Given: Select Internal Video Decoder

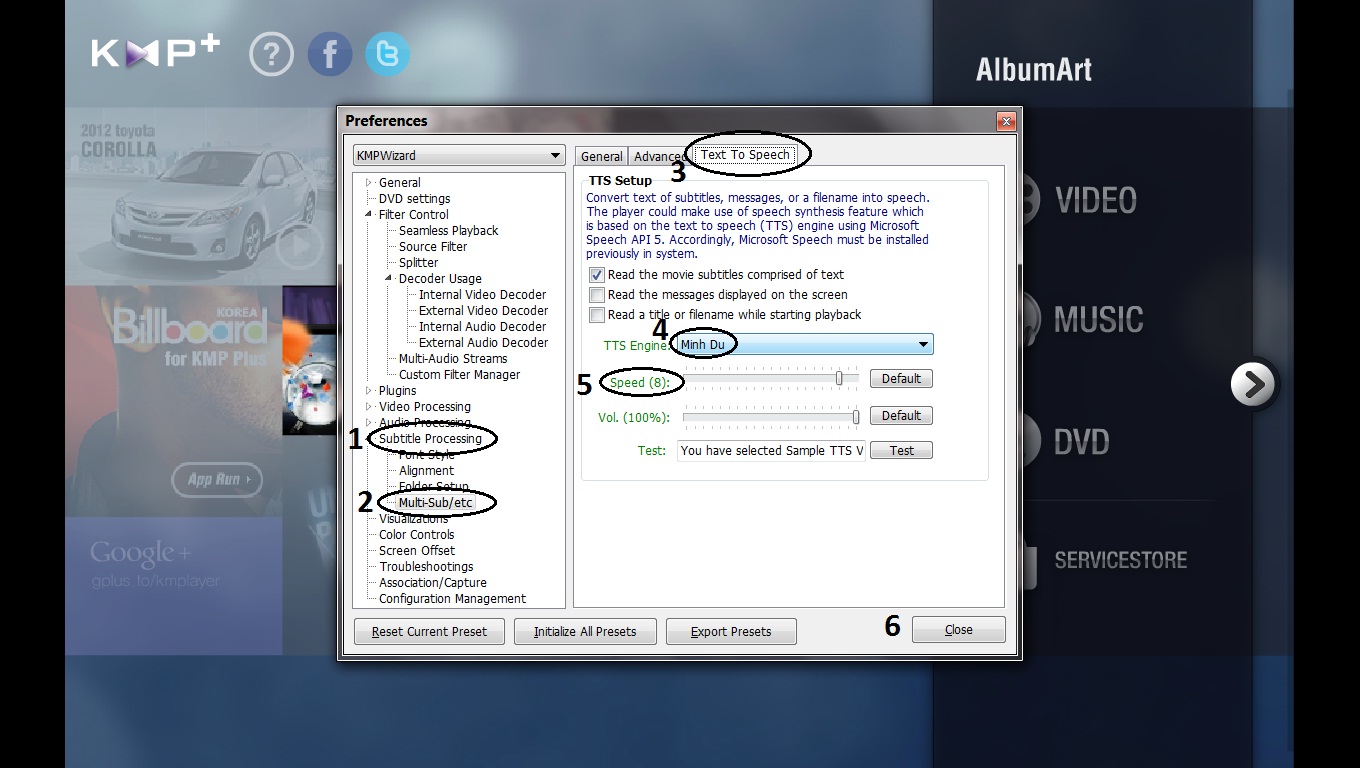Looking at the screenshot, I should pos(482,295).
